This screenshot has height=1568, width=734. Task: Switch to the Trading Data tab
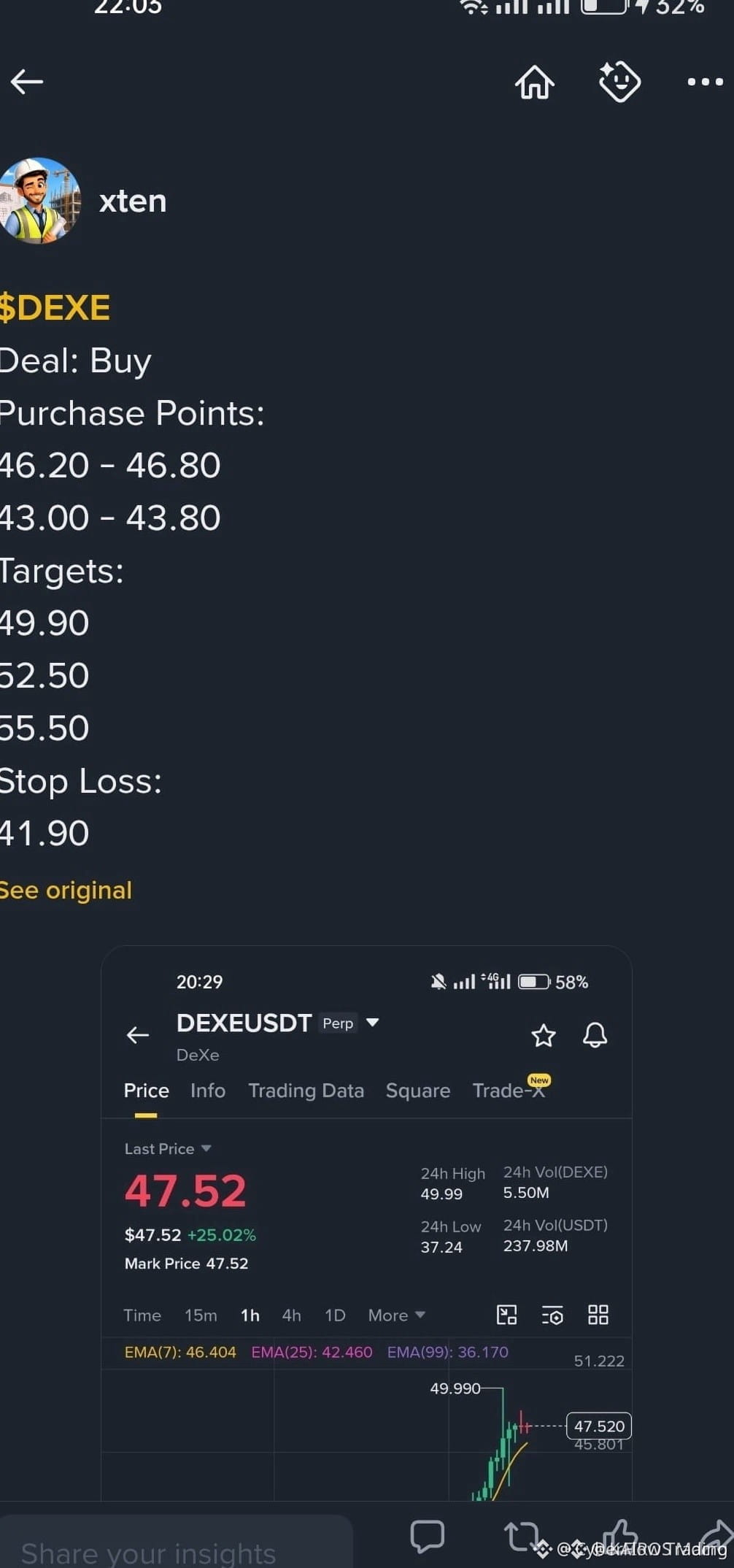tap(306, 1091)
